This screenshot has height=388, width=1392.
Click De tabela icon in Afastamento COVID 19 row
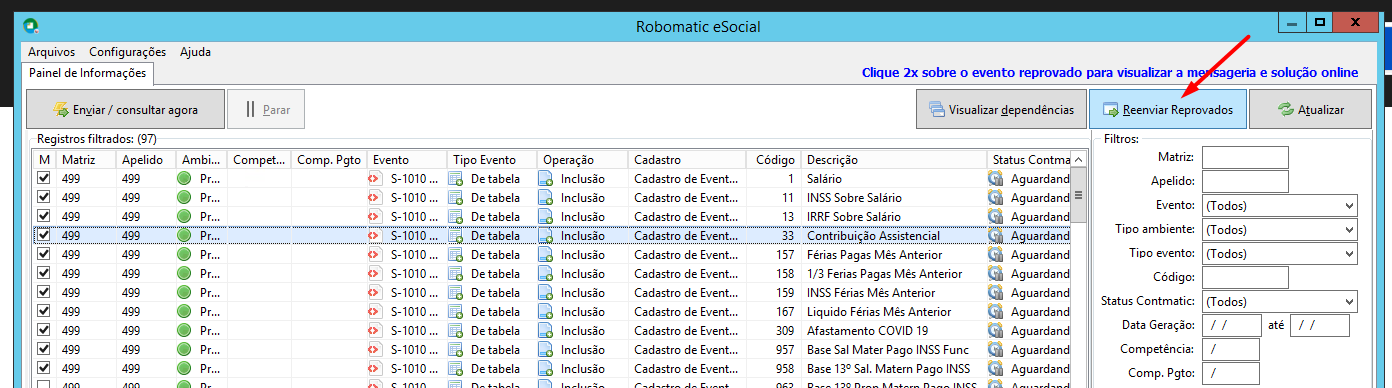click(456, 330)
